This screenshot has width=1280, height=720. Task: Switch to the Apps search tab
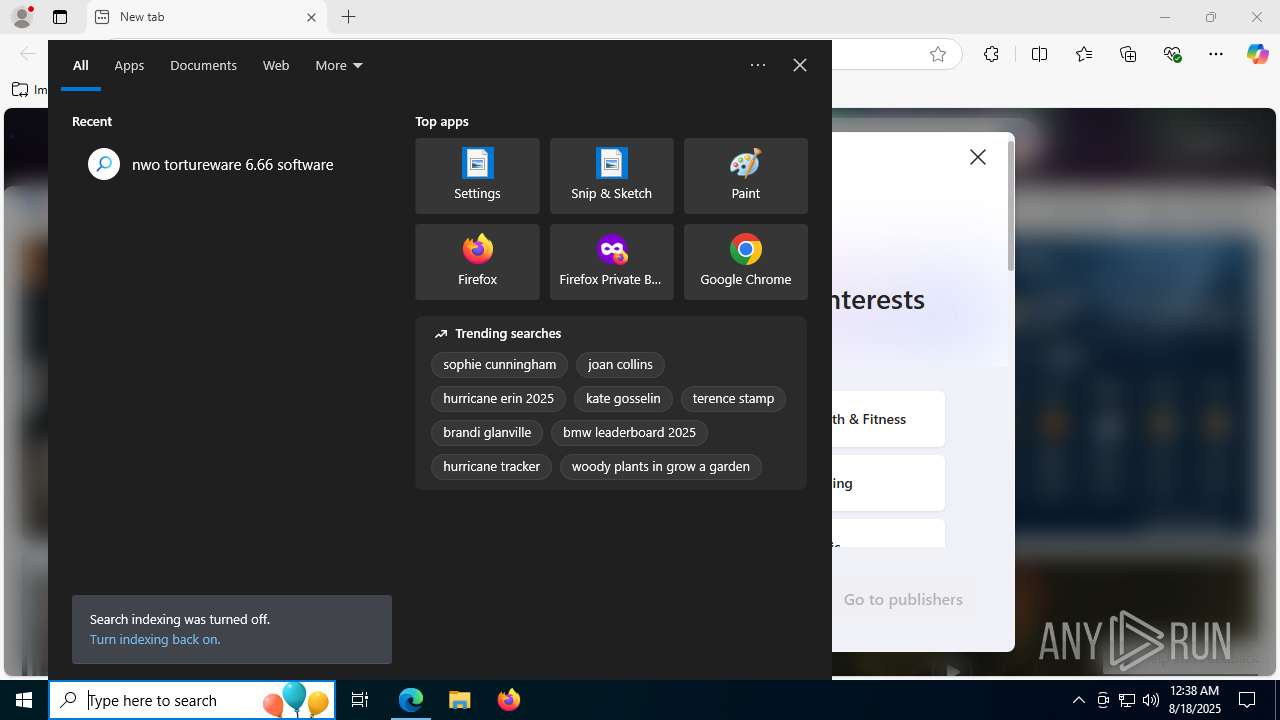point(129,65)
